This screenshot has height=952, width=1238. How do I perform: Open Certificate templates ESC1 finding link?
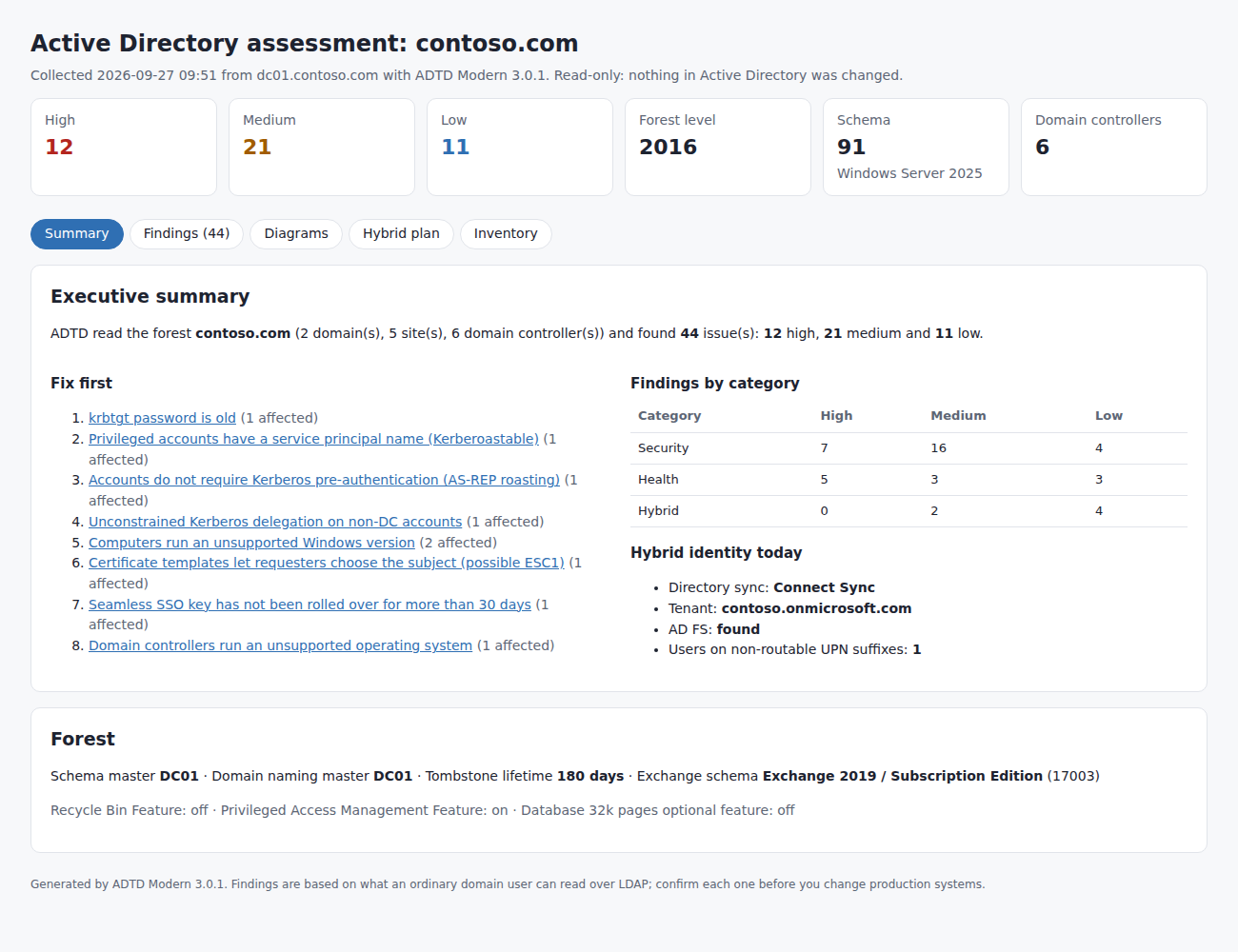(x=327, y=563)
